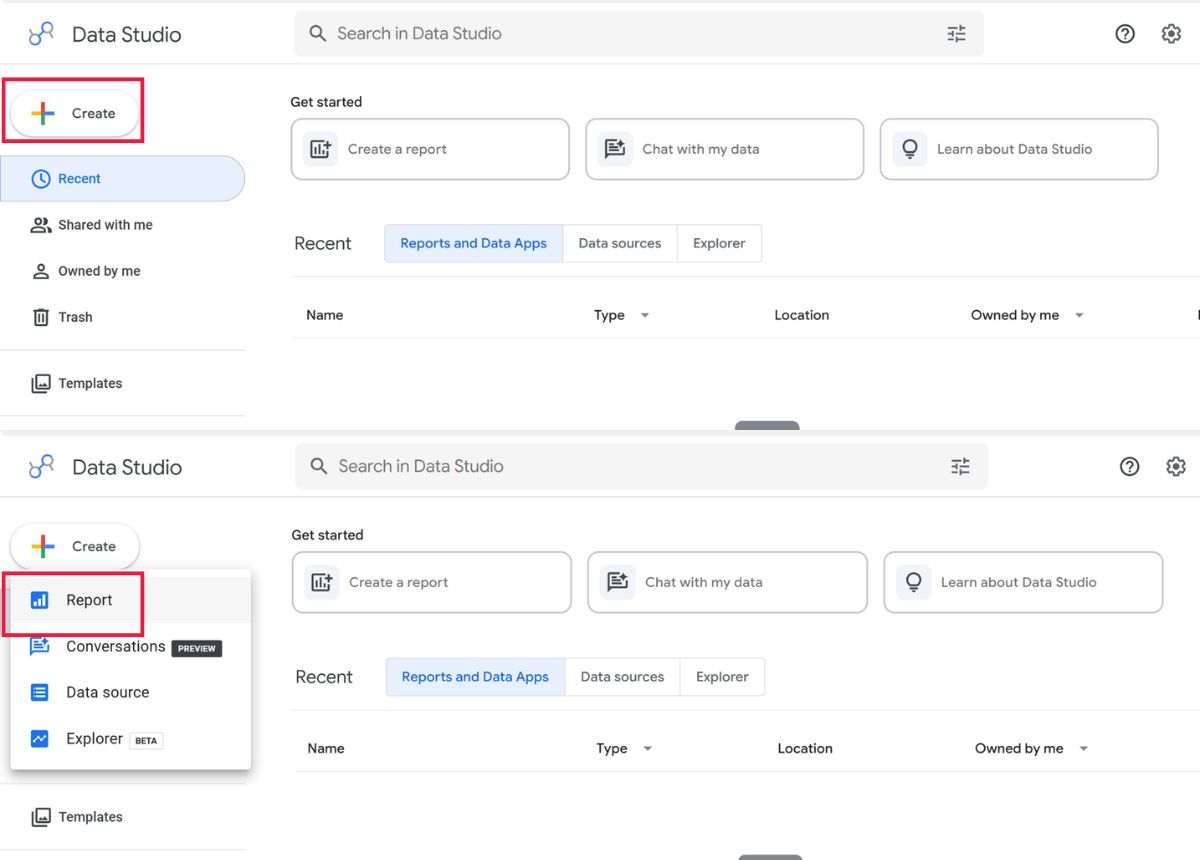Choose Explorer from the Create menu

[x=130, y=739]
